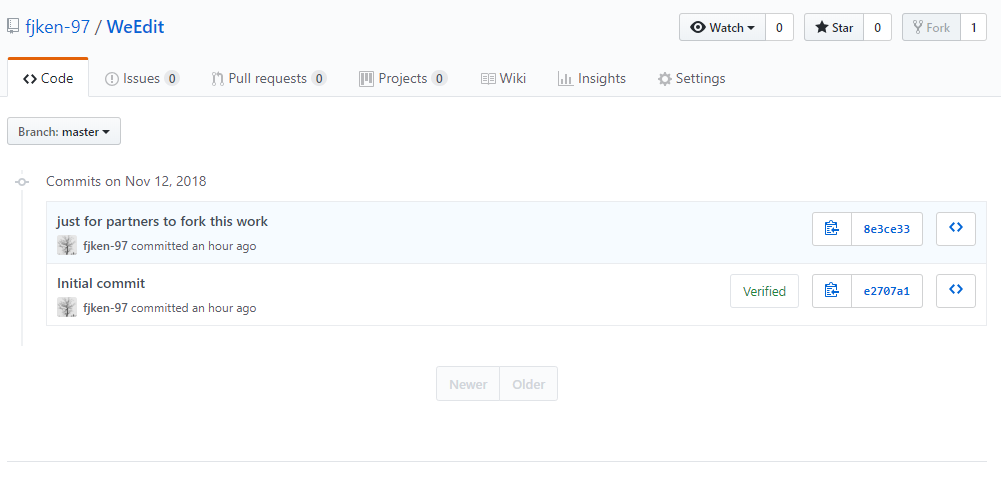Open fjken-97 owner profile link in header
1001x488 pixels.
(x=57, y=27)
